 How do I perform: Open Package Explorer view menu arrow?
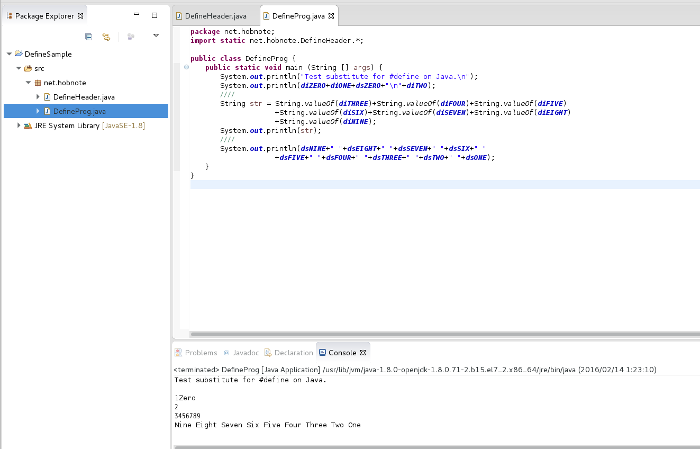tap(156, 35)
